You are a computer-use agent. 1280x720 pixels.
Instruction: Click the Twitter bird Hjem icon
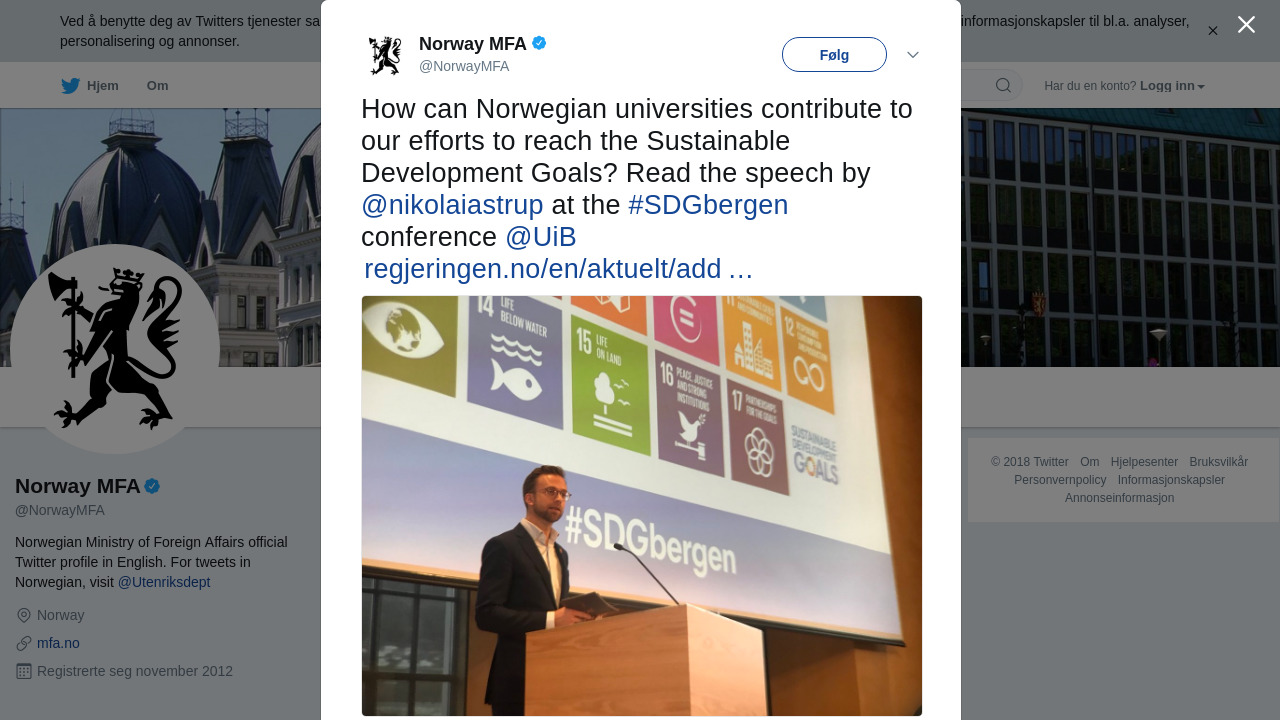click(70, 86)
